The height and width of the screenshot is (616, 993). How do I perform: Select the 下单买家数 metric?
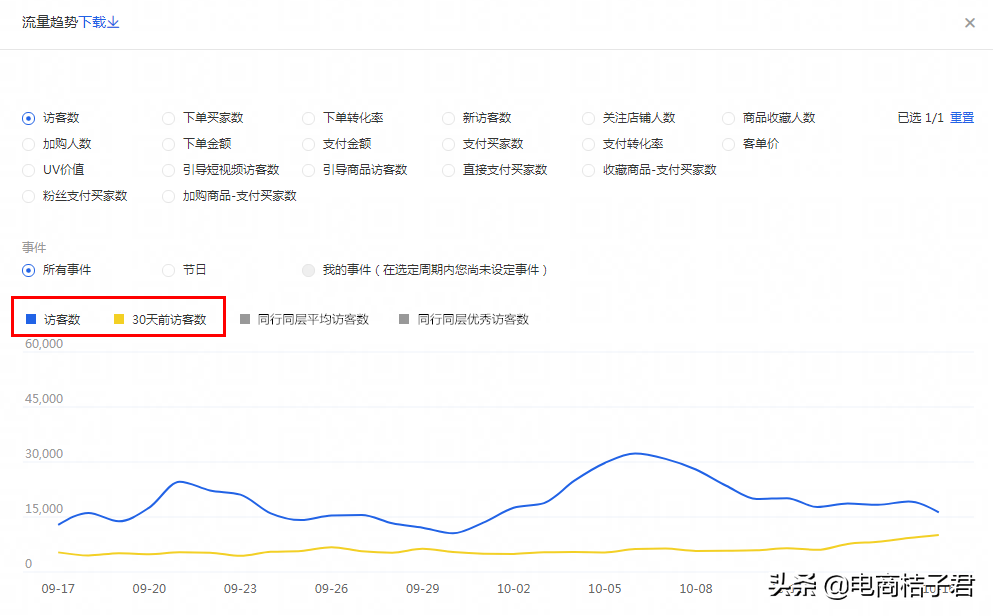[168, 117]
